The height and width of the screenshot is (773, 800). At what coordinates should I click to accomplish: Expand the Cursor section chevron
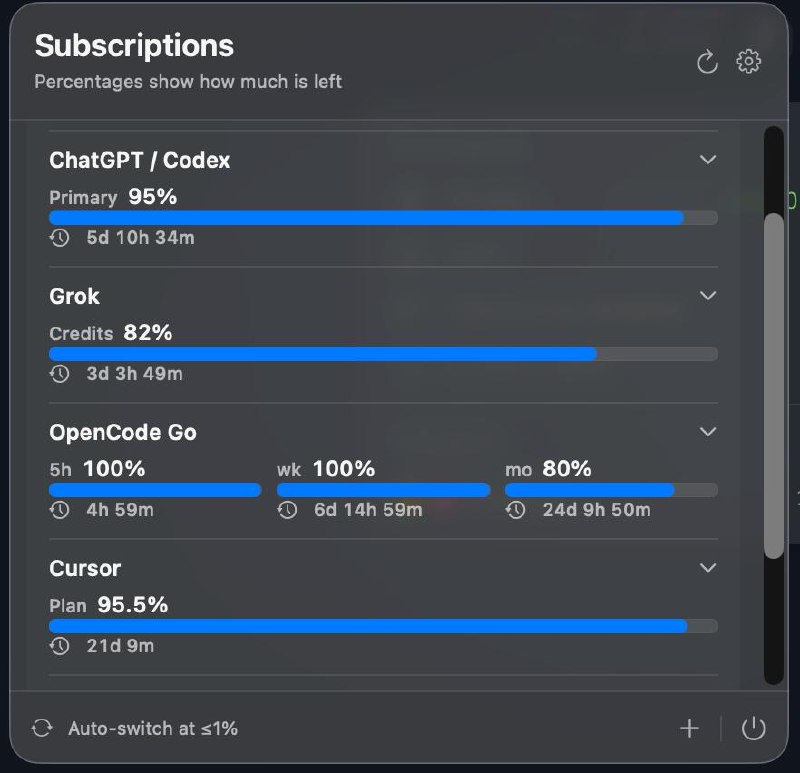[x=708, y=568]
